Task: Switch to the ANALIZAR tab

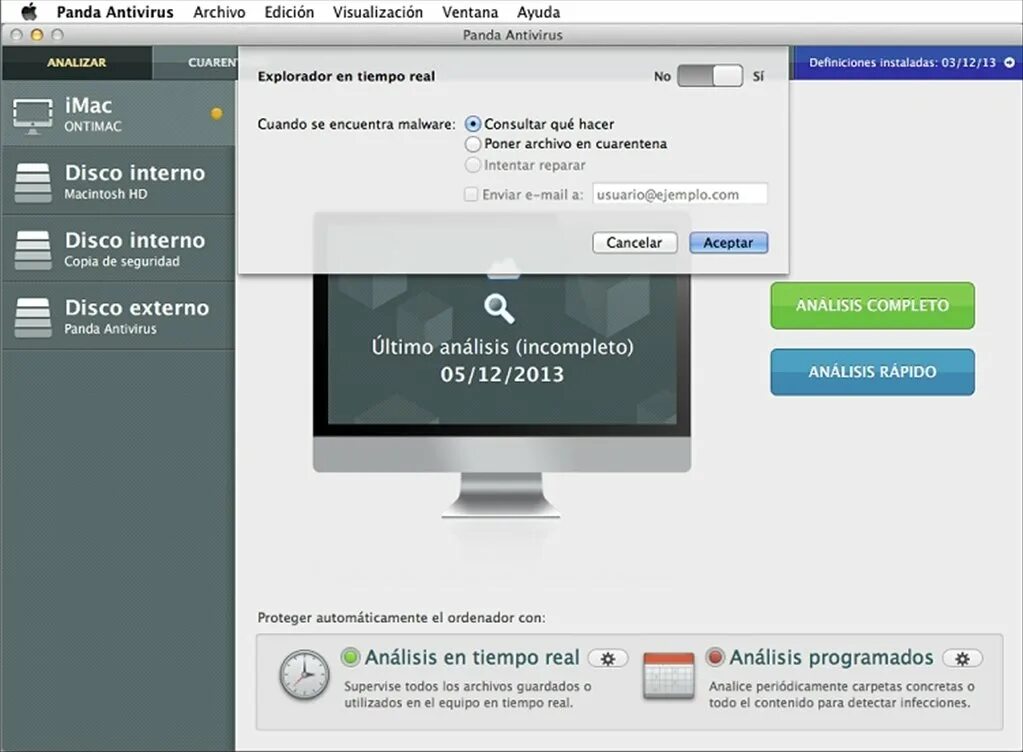Action: [77, 63]
